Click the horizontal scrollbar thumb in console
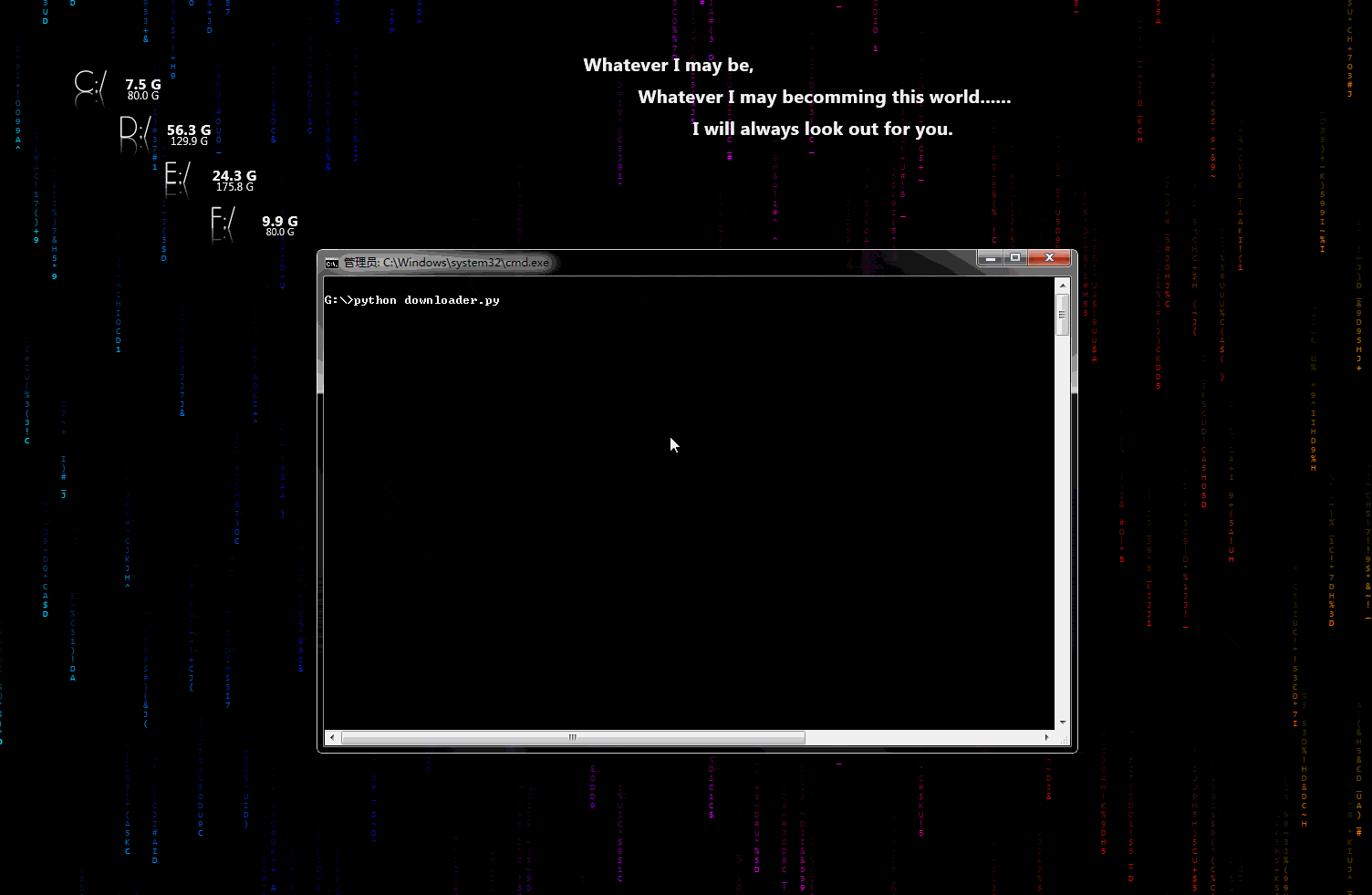1372x895 pixels. tap(573, 737)
